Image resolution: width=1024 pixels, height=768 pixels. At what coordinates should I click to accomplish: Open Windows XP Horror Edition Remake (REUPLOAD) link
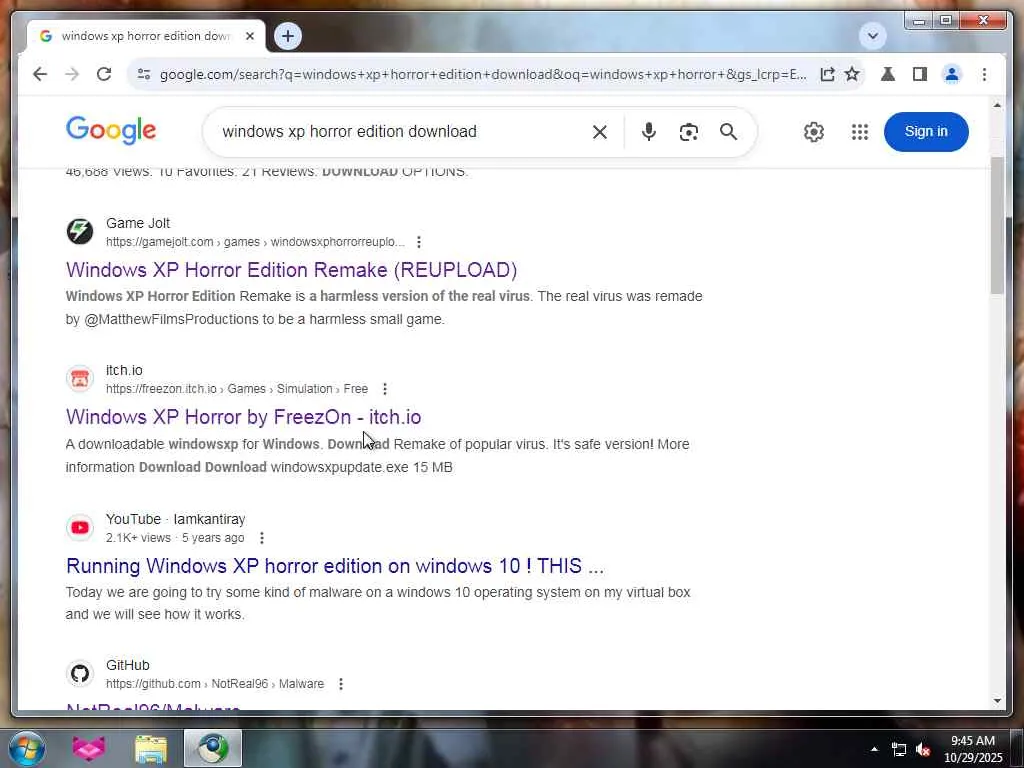[291, 270]
